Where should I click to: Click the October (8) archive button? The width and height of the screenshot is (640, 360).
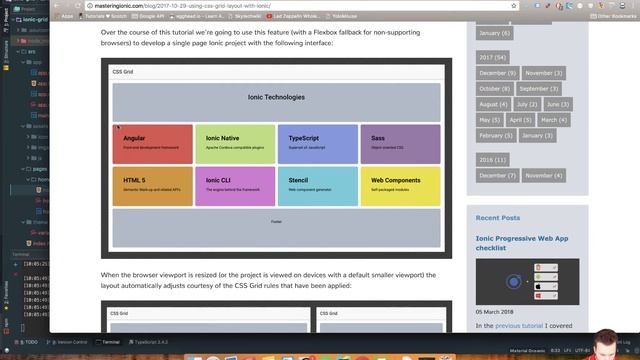click(494, 89)
